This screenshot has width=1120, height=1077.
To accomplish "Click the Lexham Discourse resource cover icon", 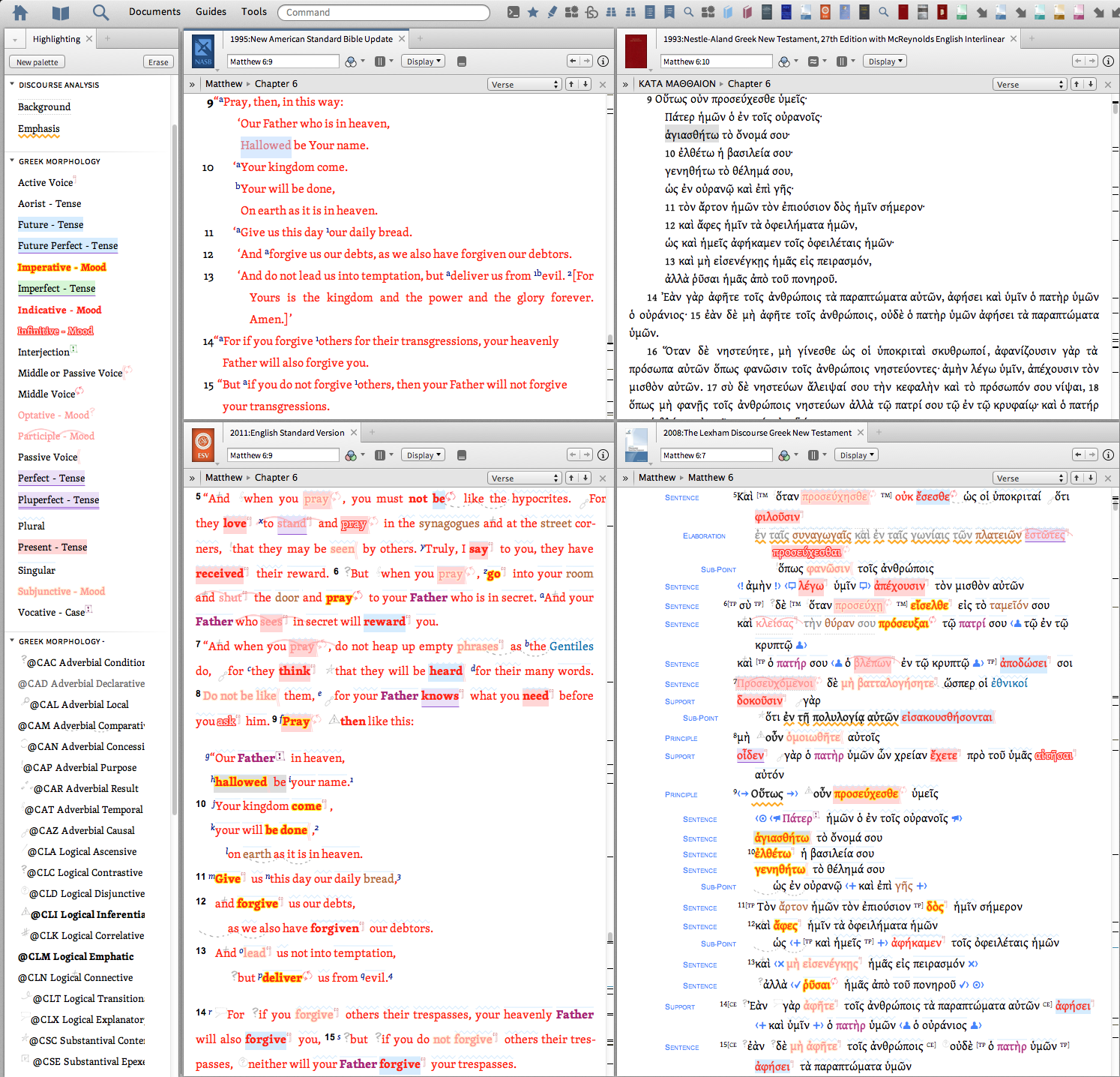I will pos(636,446).
